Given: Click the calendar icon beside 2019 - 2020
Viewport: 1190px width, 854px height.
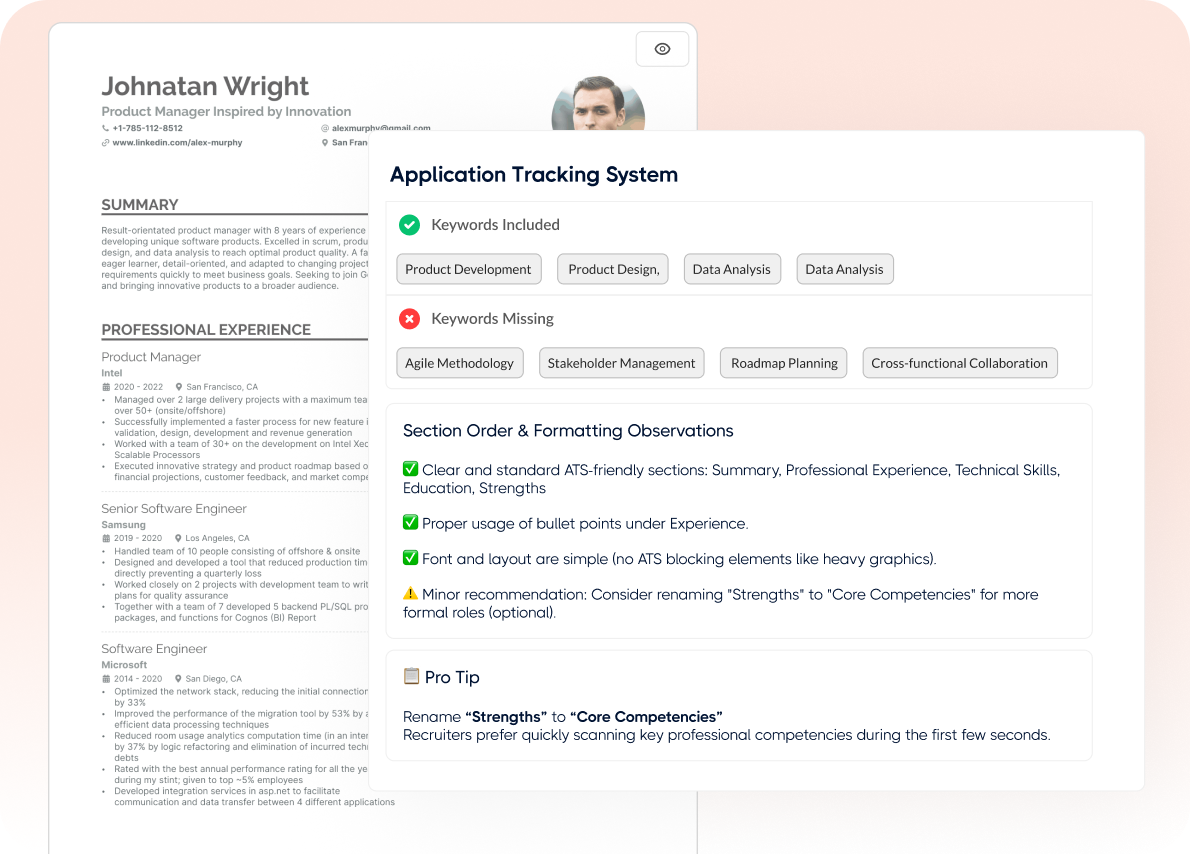Looking at the screenshot, I should coord(106,538).
